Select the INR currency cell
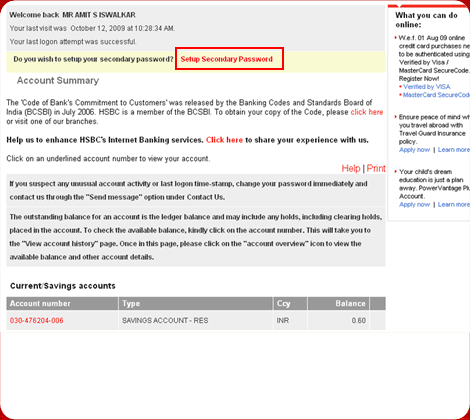 pos(290,321)
